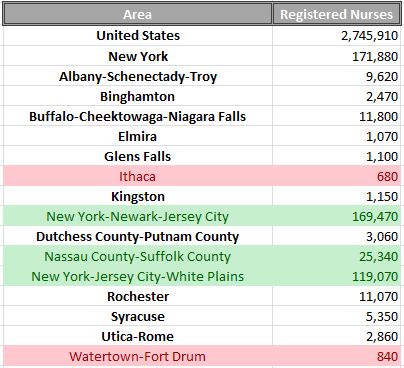Viewport: 404px width, 368px height.
Task: Select the Area column header
Action: [x=138, y=14]
